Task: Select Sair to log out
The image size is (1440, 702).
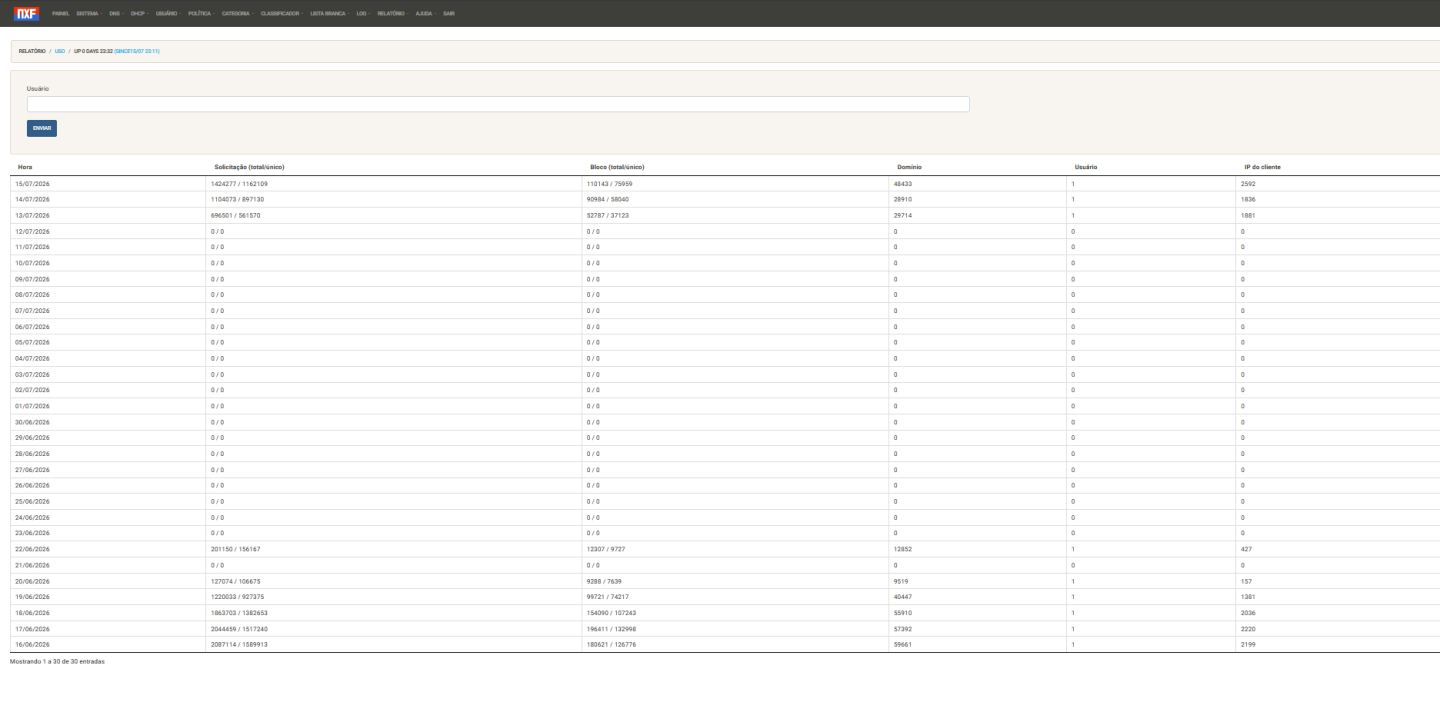Action: pos(449,14)
